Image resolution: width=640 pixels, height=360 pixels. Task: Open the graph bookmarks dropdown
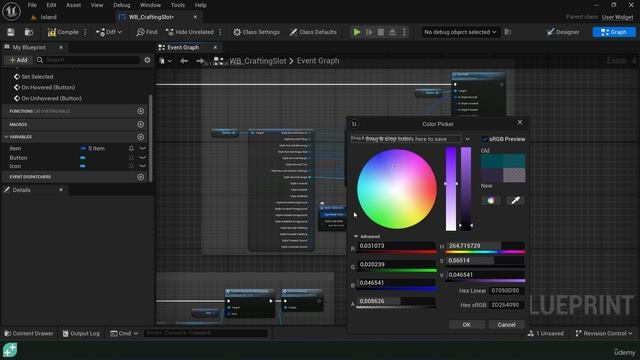165,61
